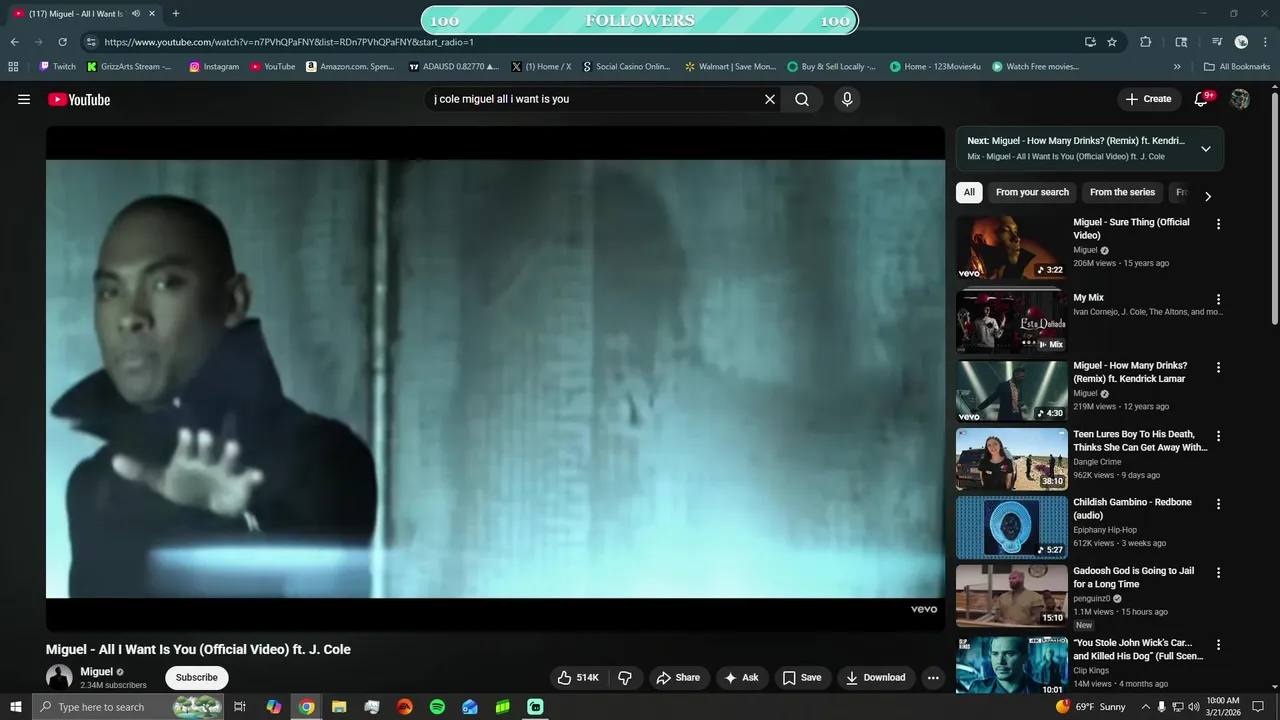Open the Create menu
Screen dimensions: 1280x720
pyautogui.click(x=1148, y=99)
